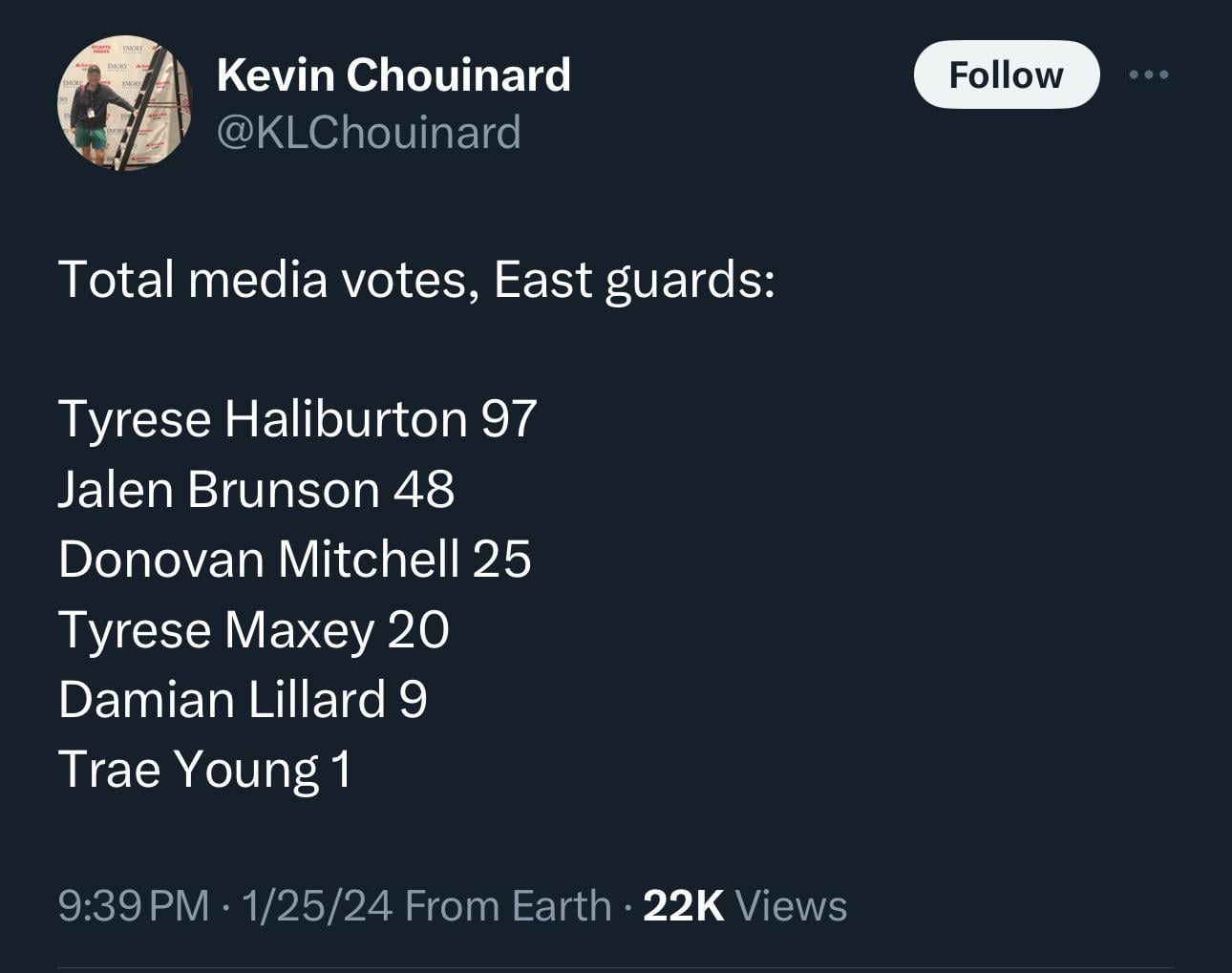This screenshot has height=973, width=1232.
Task: Click the 9:39 PM timestamp
Action: [x=133, y=905]
